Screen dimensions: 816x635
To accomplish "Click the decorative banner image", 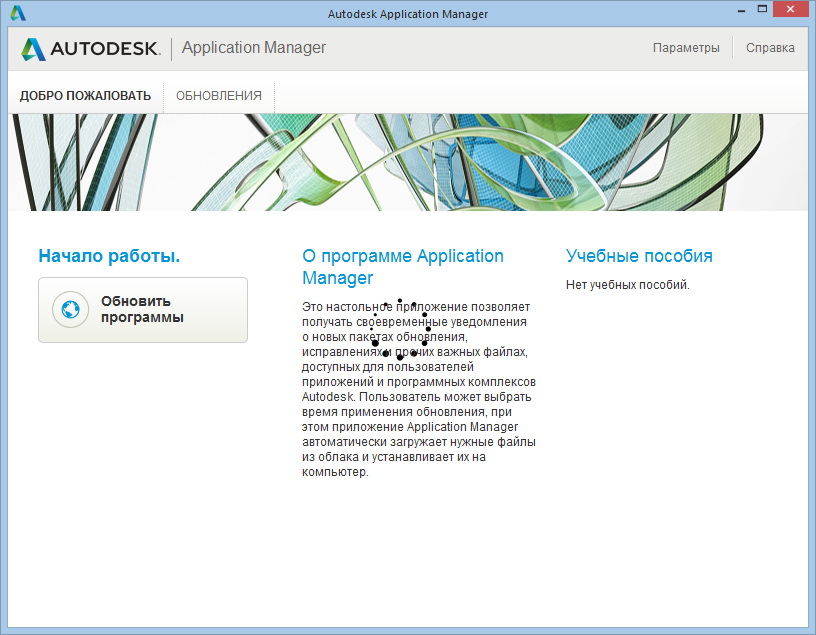I will point(408,162).
